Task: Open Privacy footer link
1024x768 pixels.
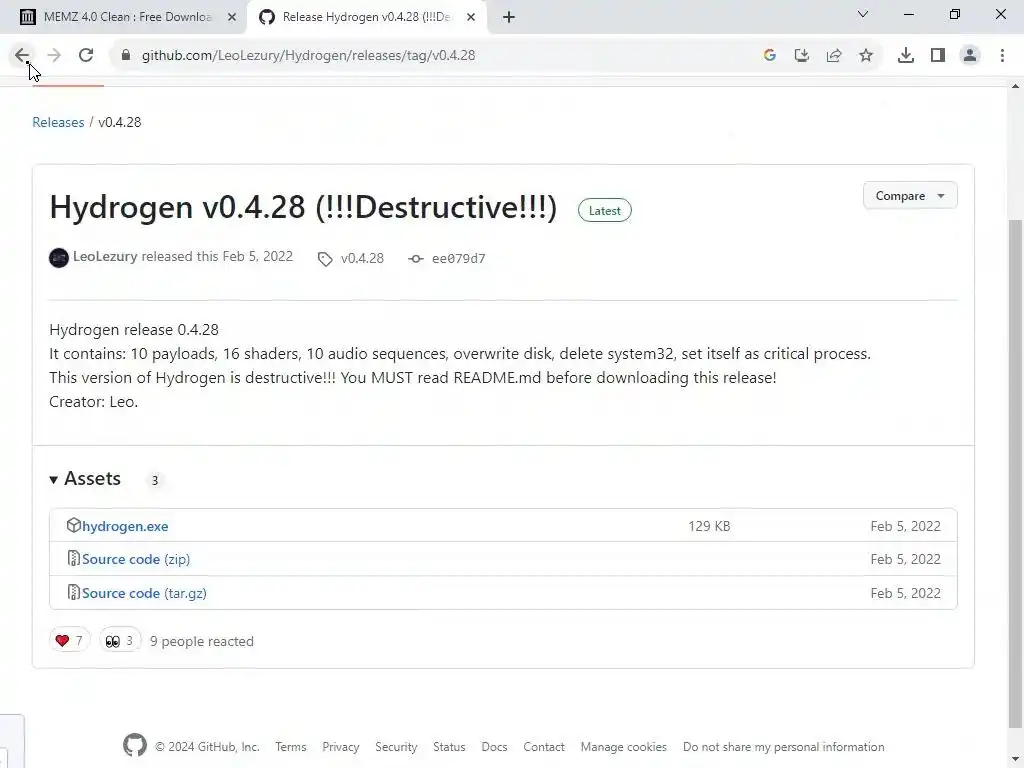Action: (340, 747)
